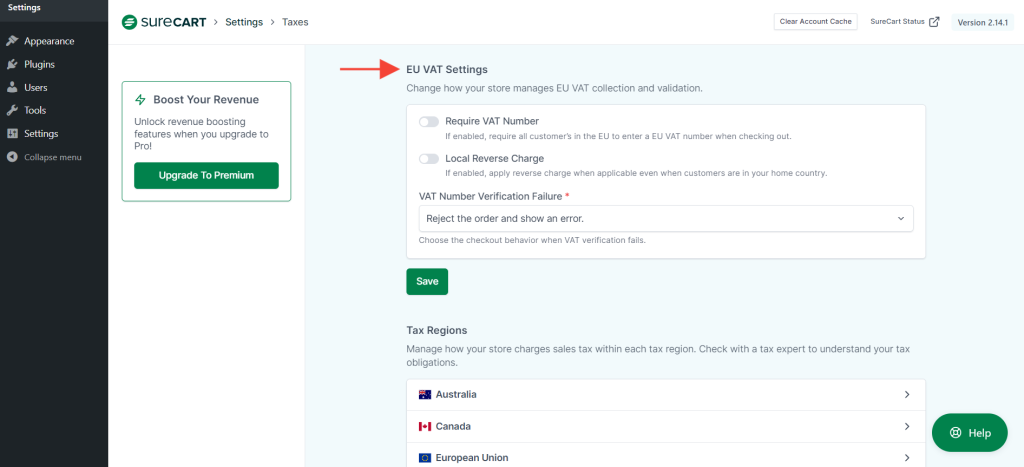Click the Plugins plug icon
Viewport: 1024px width, 467px height.
(x=12, y=64)
